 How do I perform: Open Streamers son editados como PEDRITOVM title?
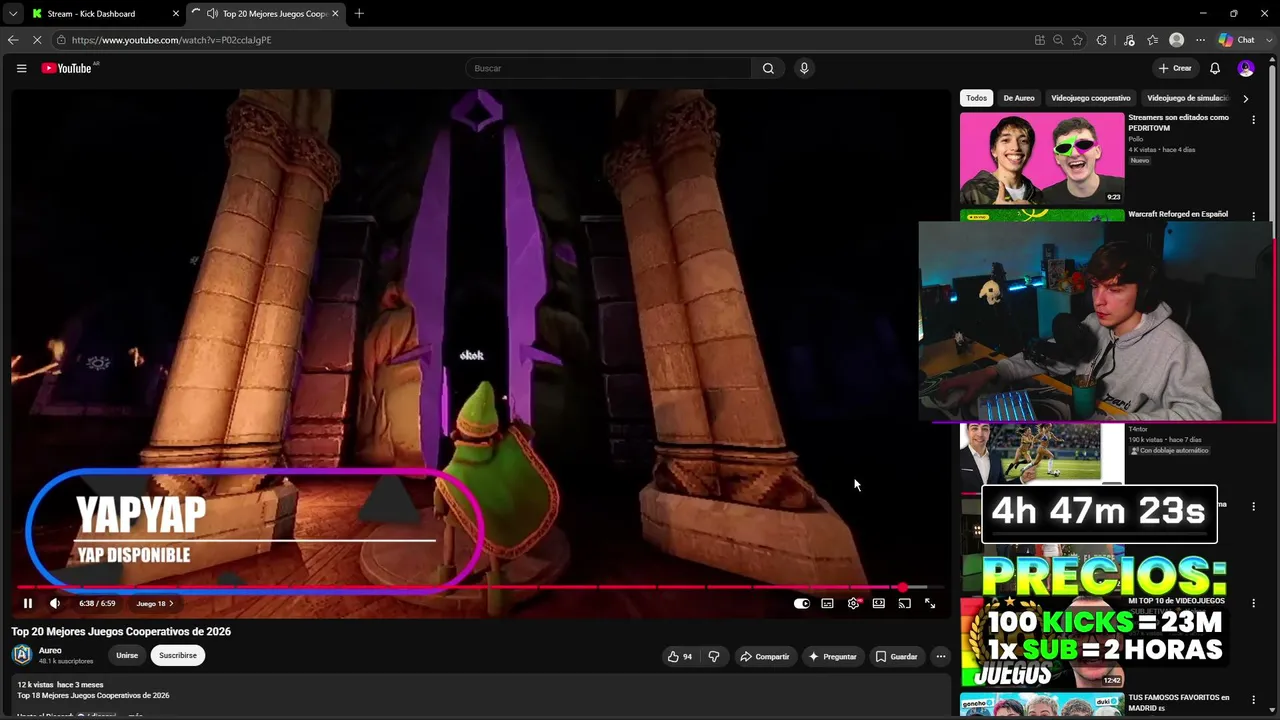click(x=1179, y=122)
